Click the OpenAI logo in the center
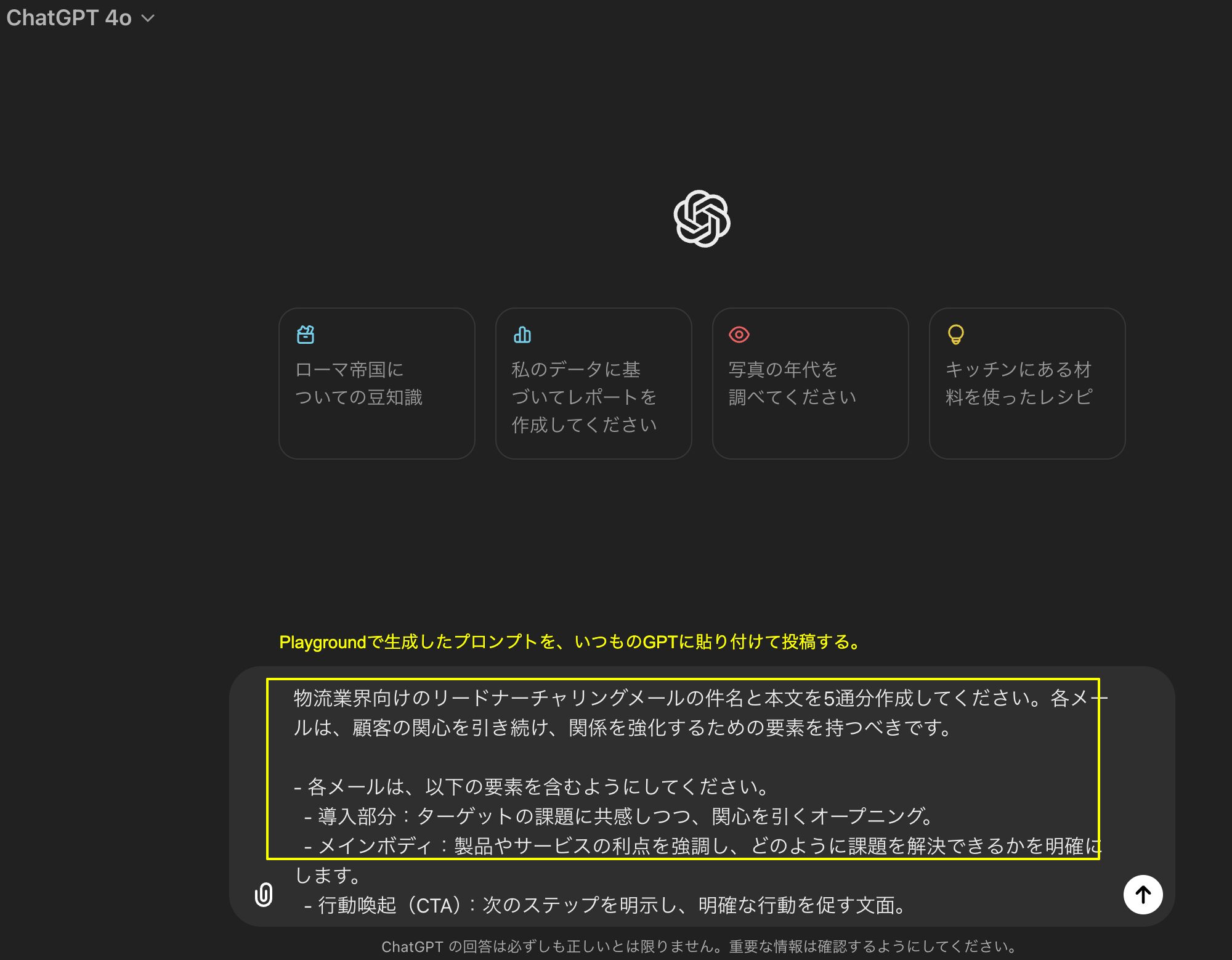1232x960 pixels. (x=702, y=218)
